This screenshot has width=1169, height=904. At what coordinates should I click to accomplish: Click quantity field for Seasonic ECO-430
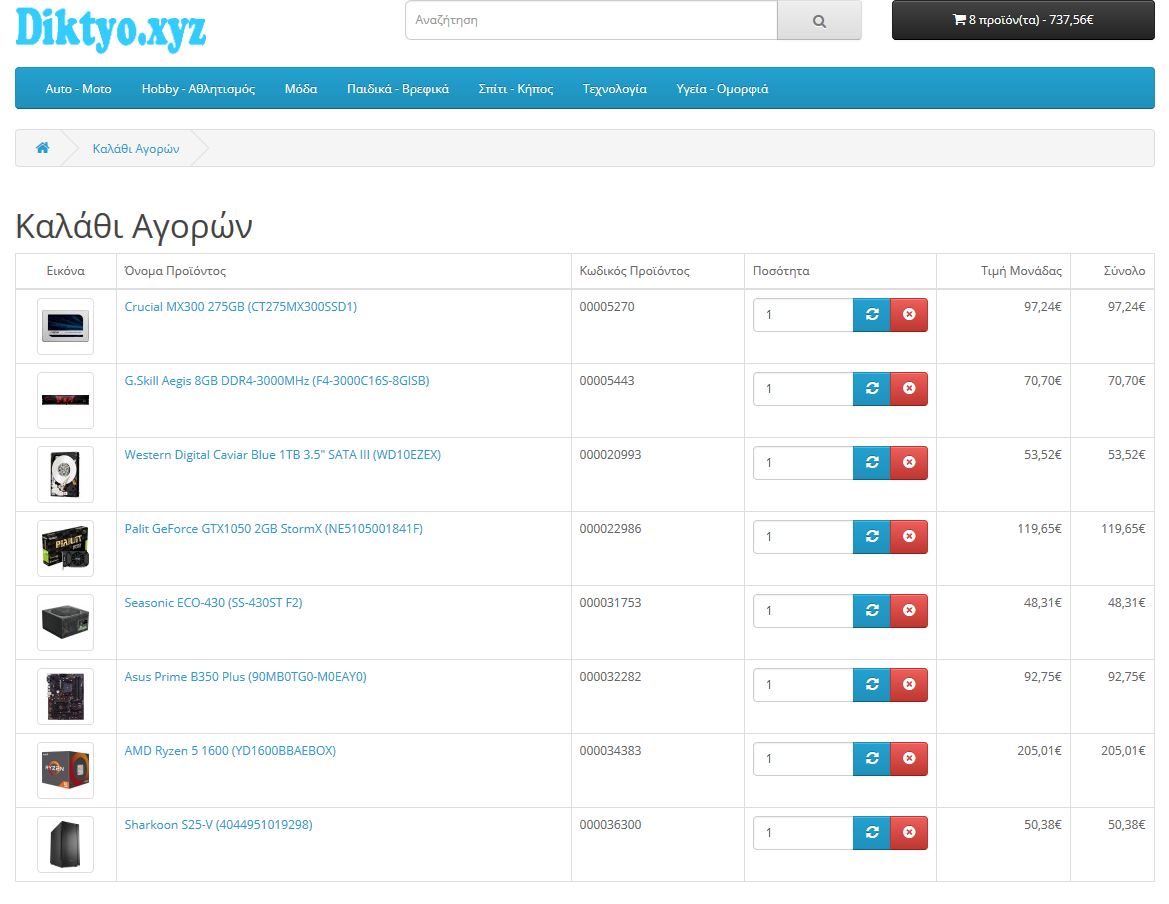tap(803, 610)
